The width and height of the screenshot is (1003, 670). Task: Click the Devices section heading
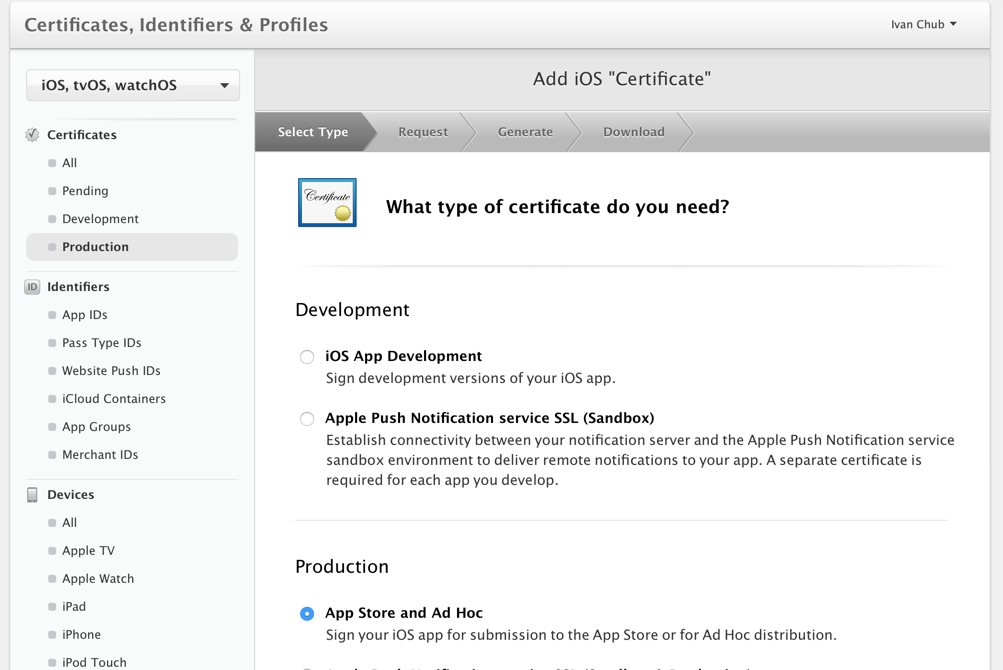click(x=70, y=495)
